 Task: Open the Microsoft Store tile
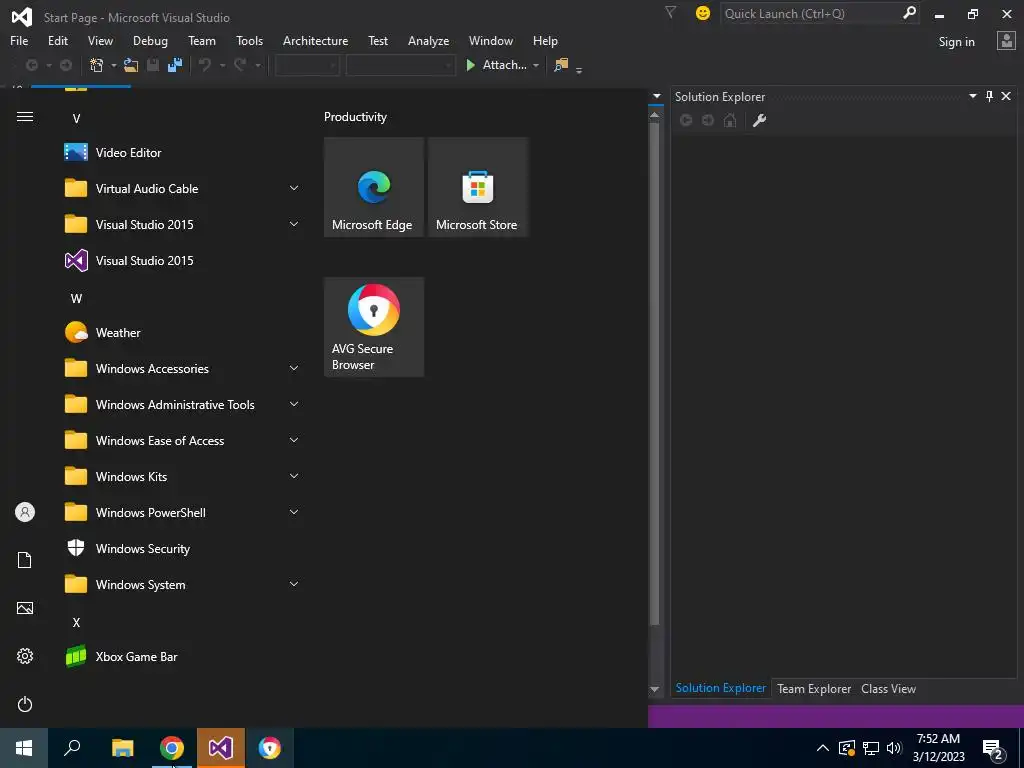[477, 187]
